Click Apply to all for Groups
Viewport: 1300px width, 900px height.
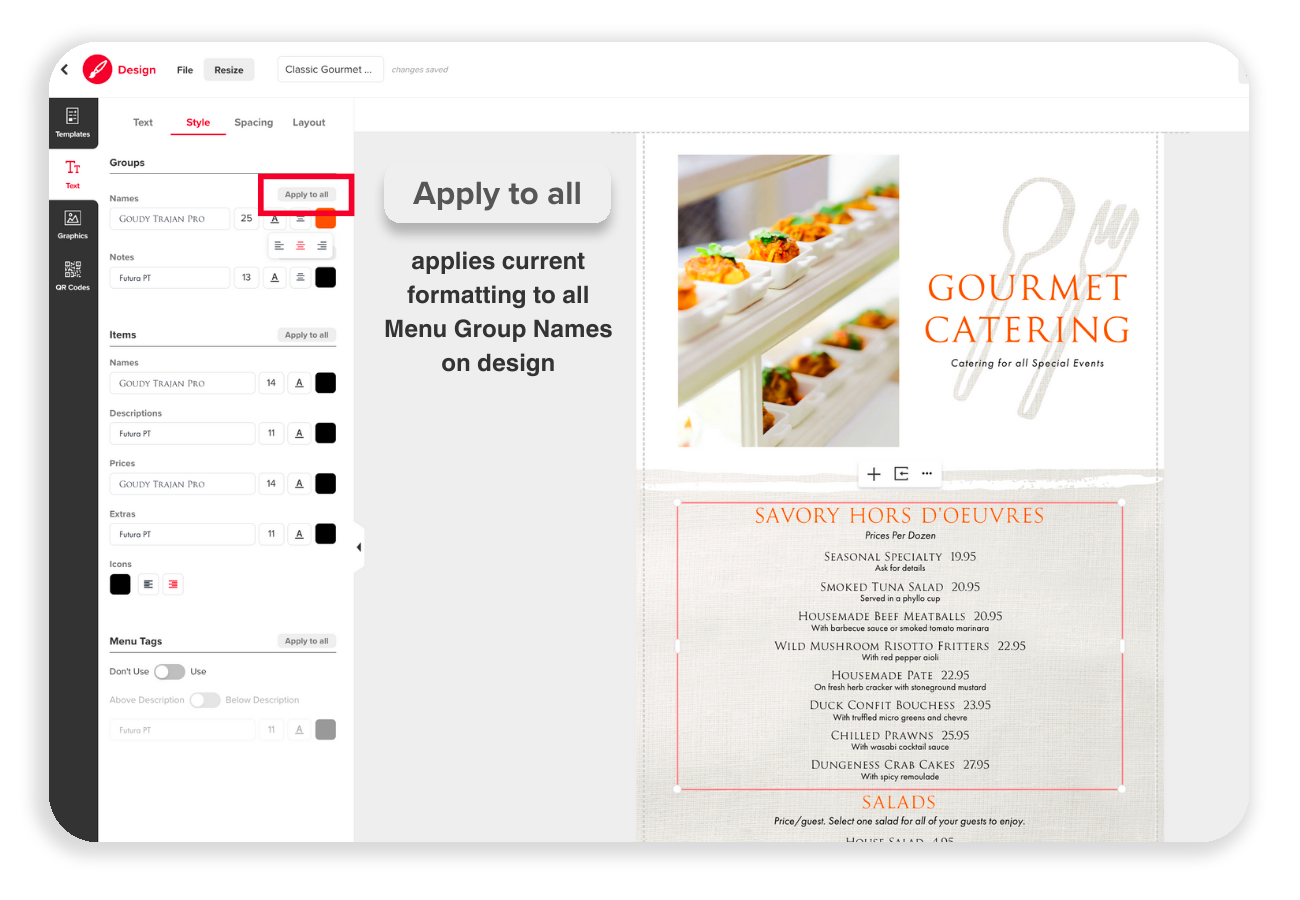click(x=306, y=195)
